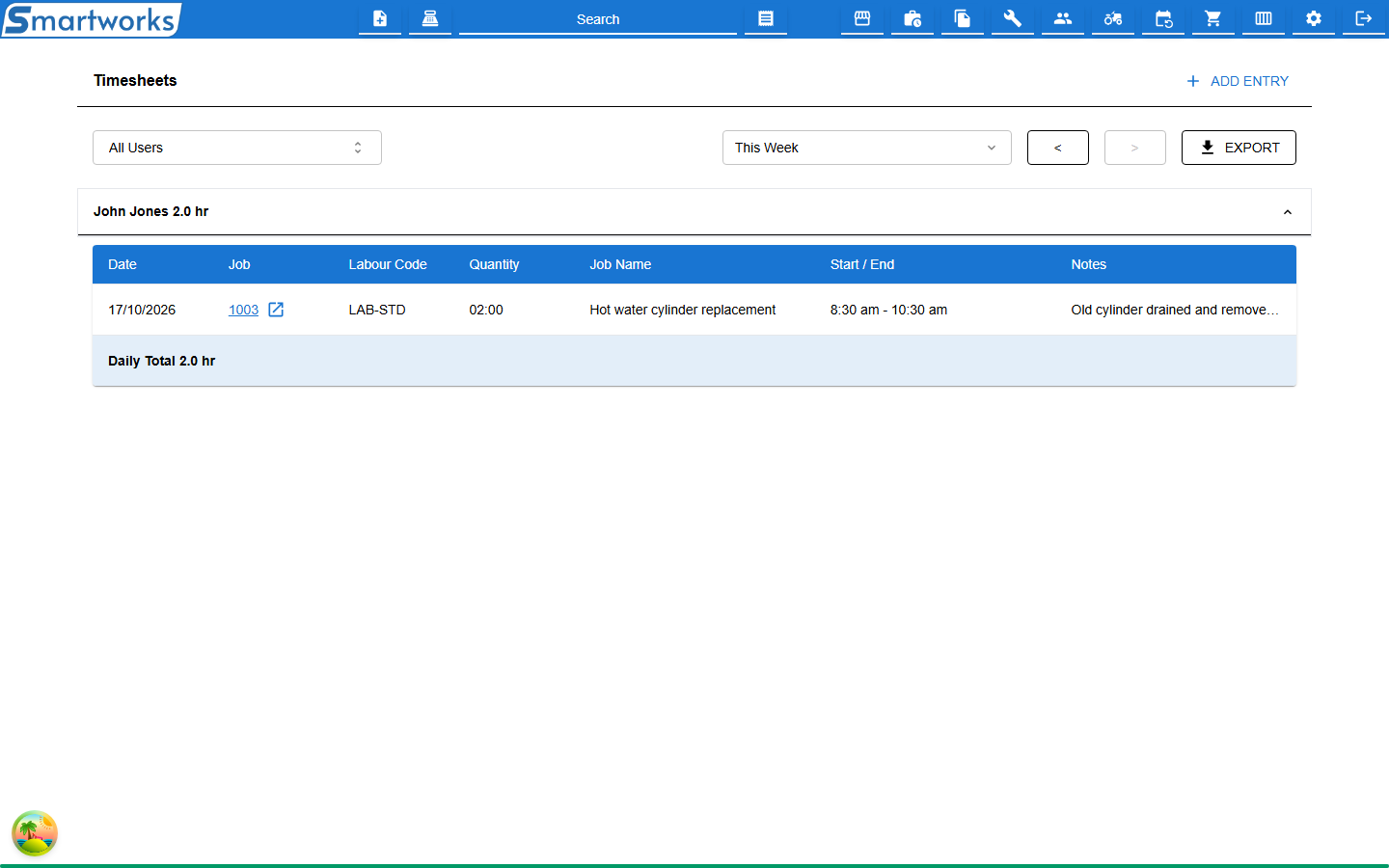Open the storefront icon in toolbar
This screenshot has width=1389, height=868.
tap(862, 18)
